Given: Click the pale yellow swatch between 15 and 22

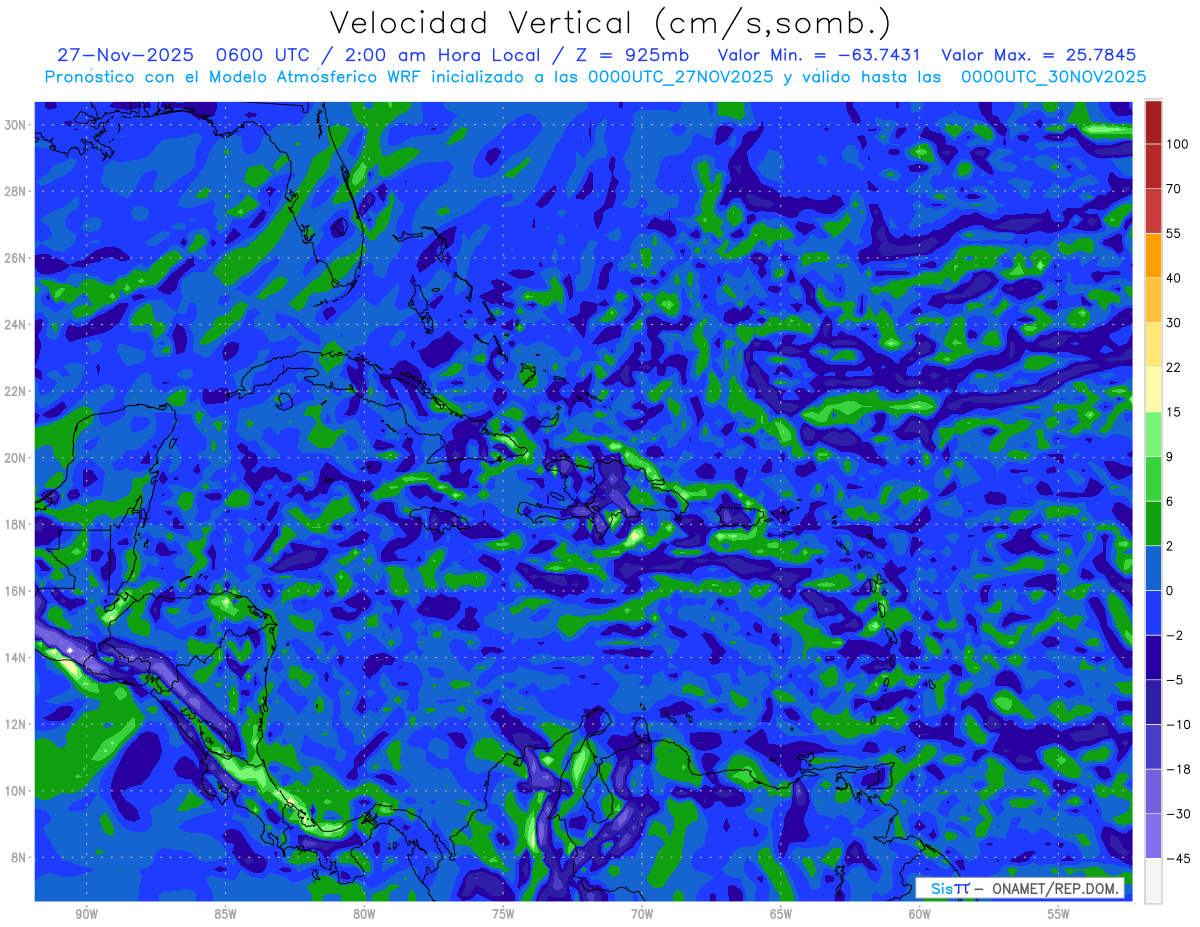Looking at the screenshot, I should [1153, 390].
